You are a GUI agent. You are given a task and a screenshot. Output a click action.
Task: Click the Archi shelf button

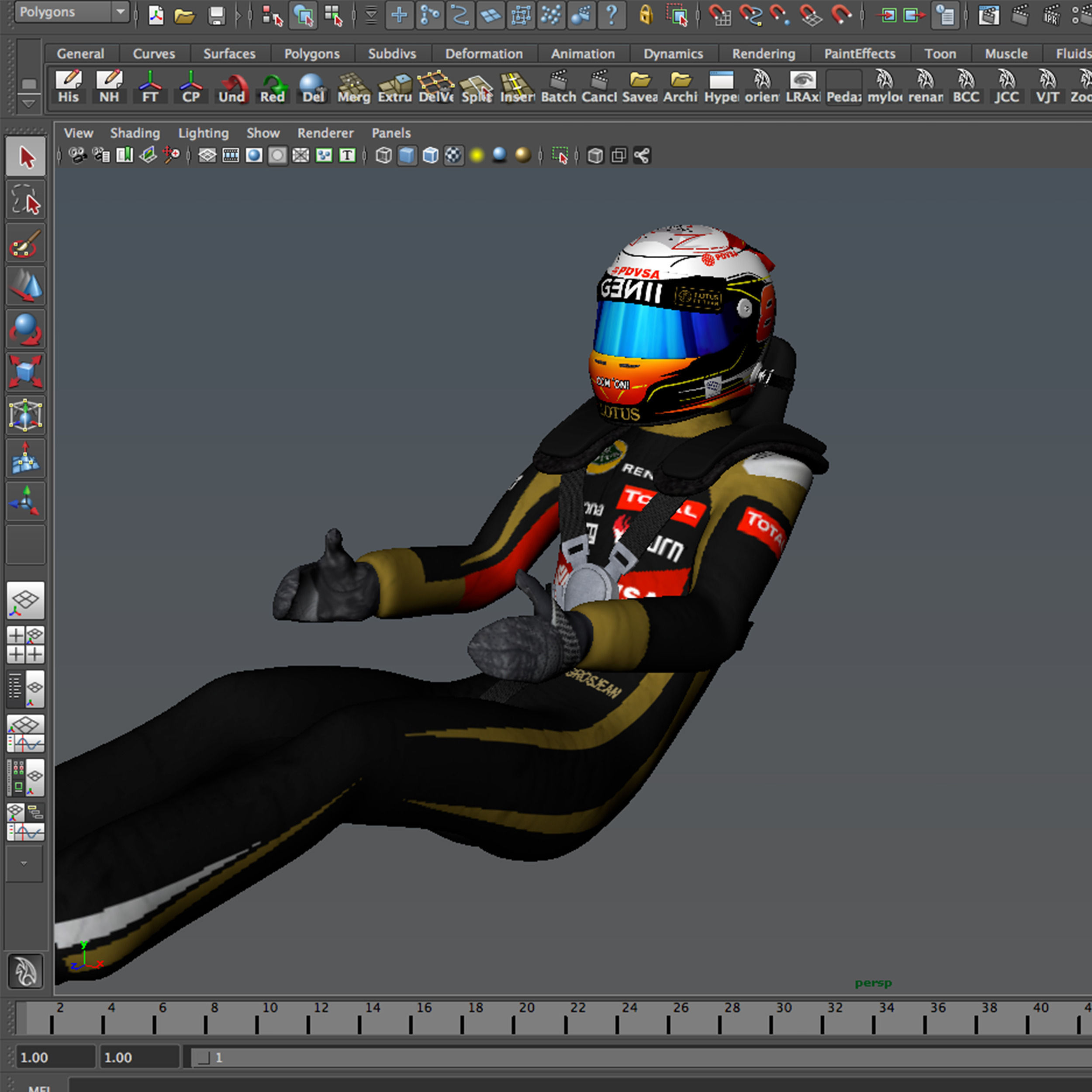[x=681, y=86]
